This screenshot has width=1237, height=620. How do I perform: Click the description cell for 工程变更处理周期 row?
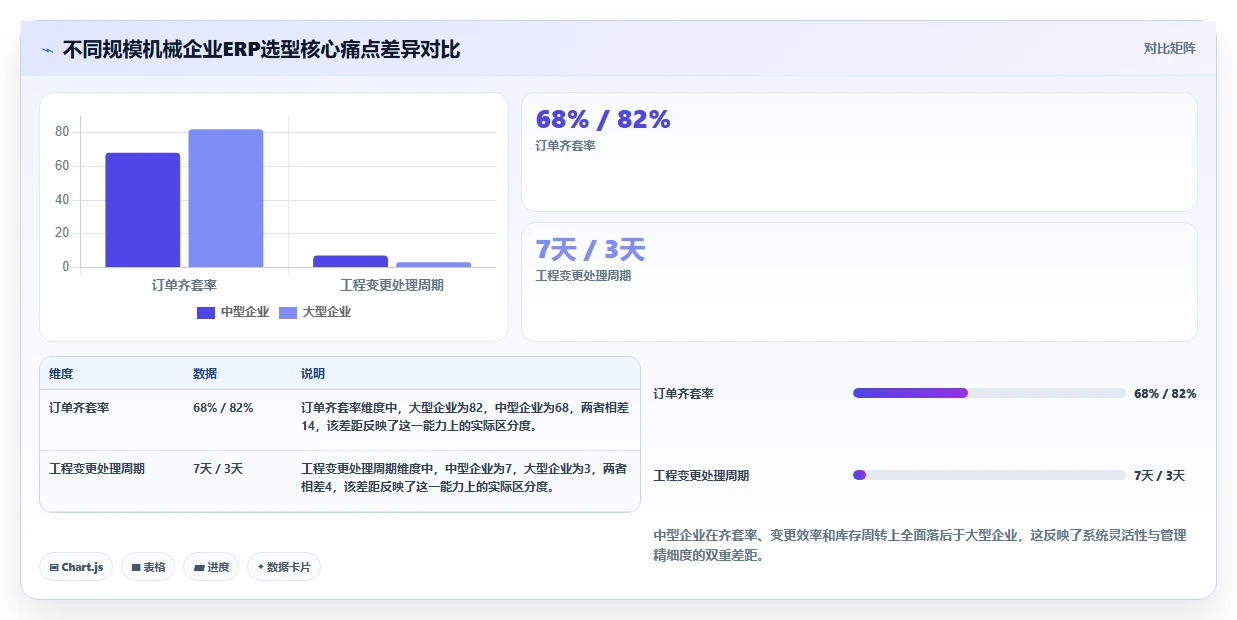pyautogui.click(x=464, y=478)
